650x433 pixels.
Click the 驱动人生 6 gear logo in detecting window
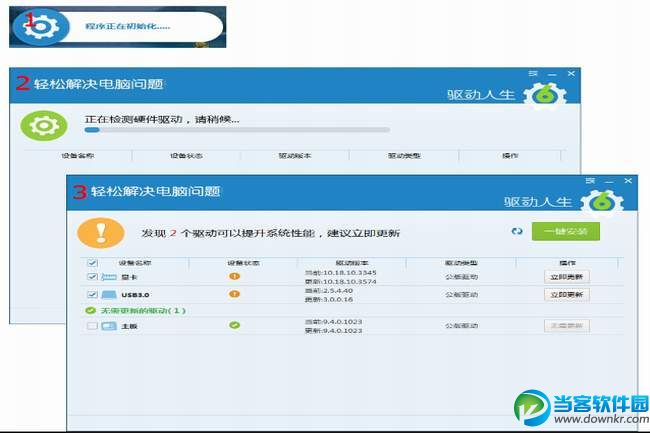pos(545,96)
